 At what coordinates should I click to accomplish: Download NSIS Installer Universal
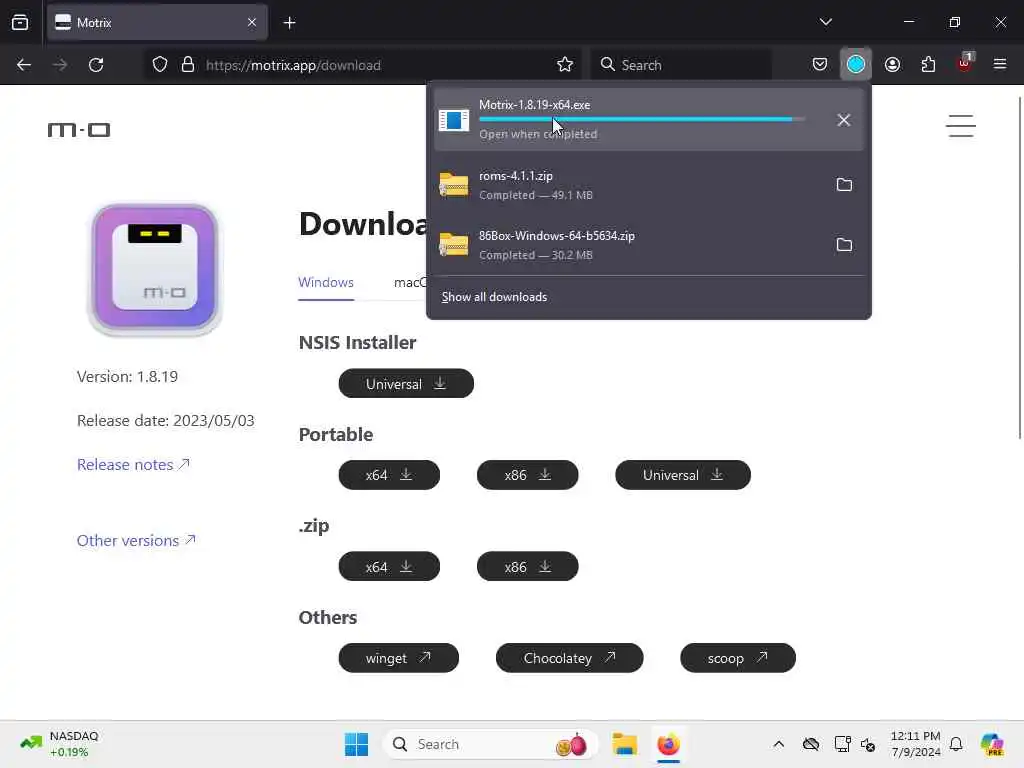click(406, 383)
